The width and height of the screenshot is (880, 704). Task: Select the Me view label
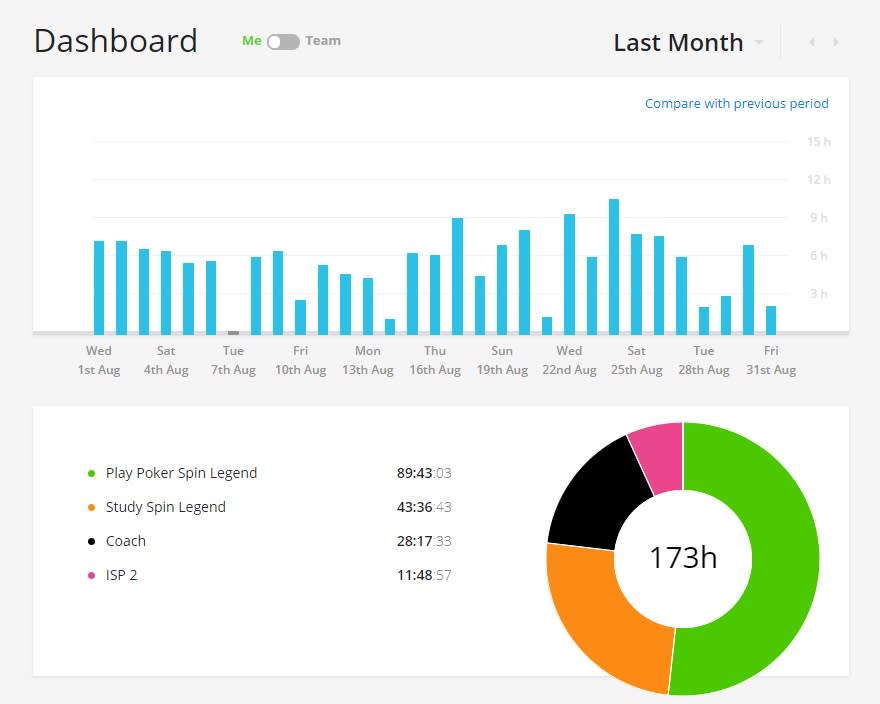coord(251,41)
